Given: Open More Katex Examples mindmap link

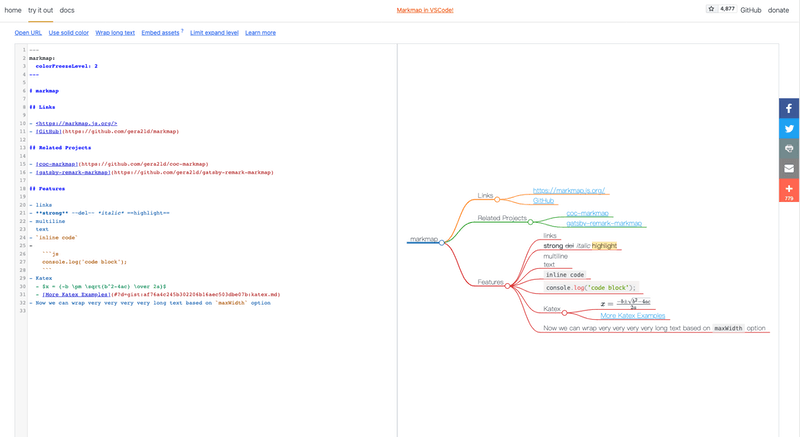Looking at the screenshot, I should click(633, 316).
